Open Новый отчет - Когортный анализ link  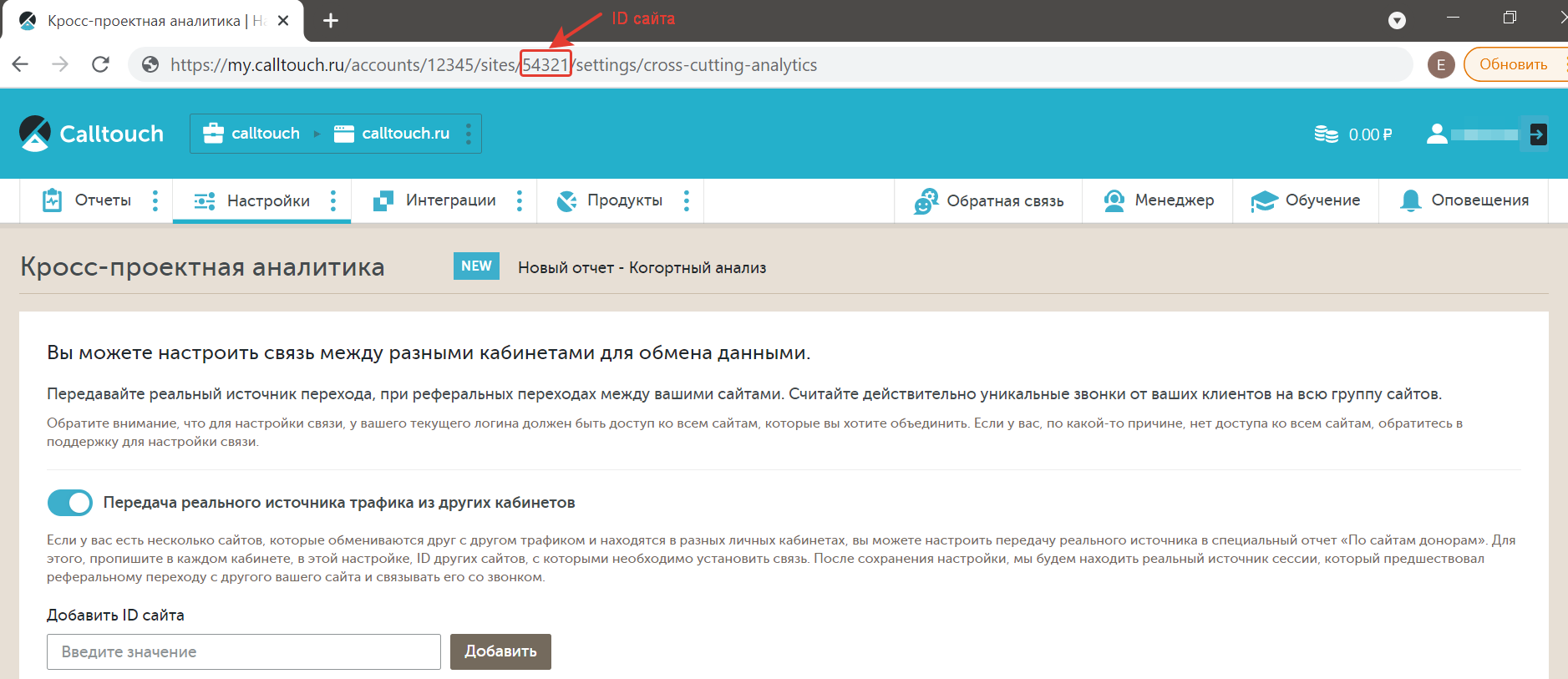tap(642, 267)
